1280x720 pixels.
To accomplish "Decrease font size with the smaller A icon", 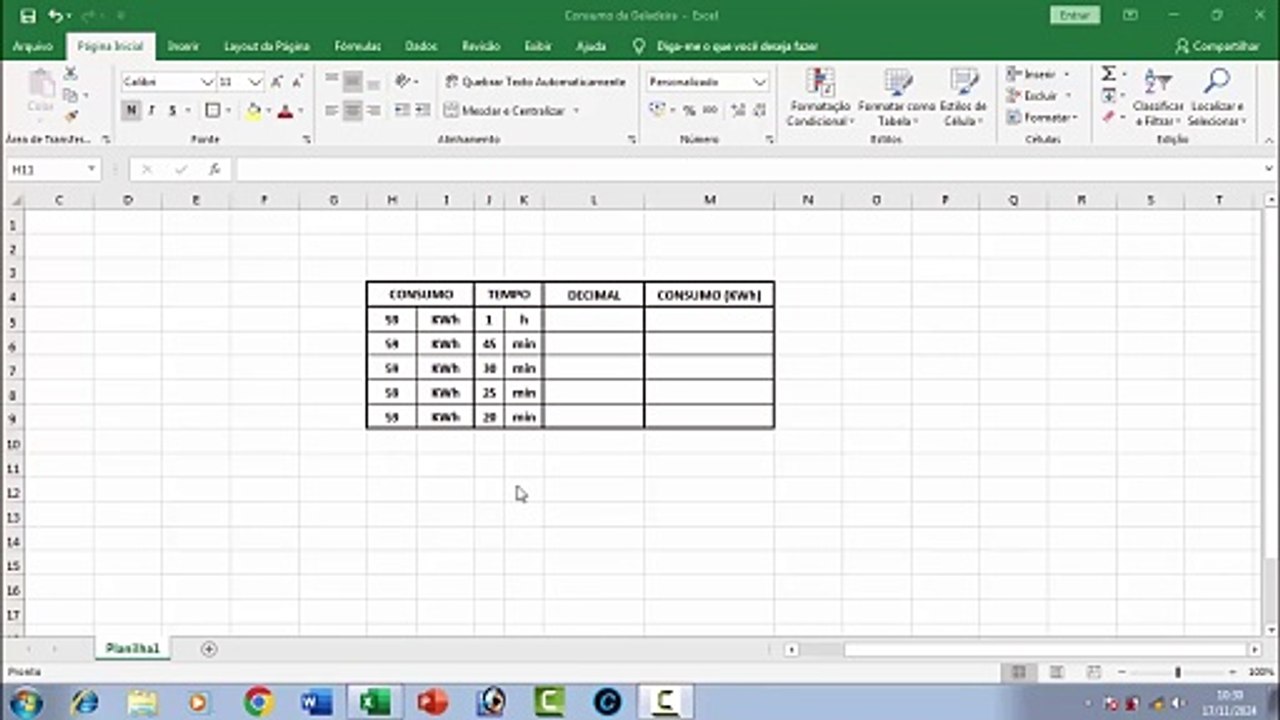I will coord(297,82).
